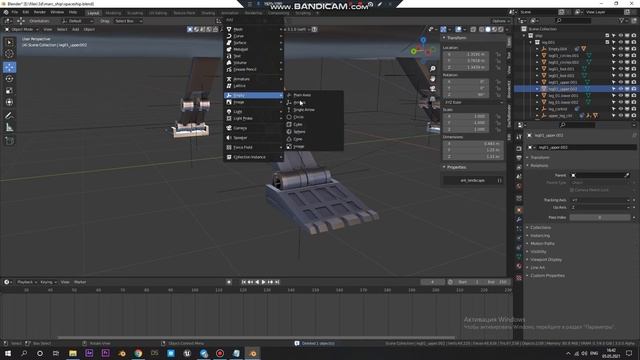Viewport: 640px width, 360px height.
Task: Open the Object properties orange square tab
Action: (519, 210)
